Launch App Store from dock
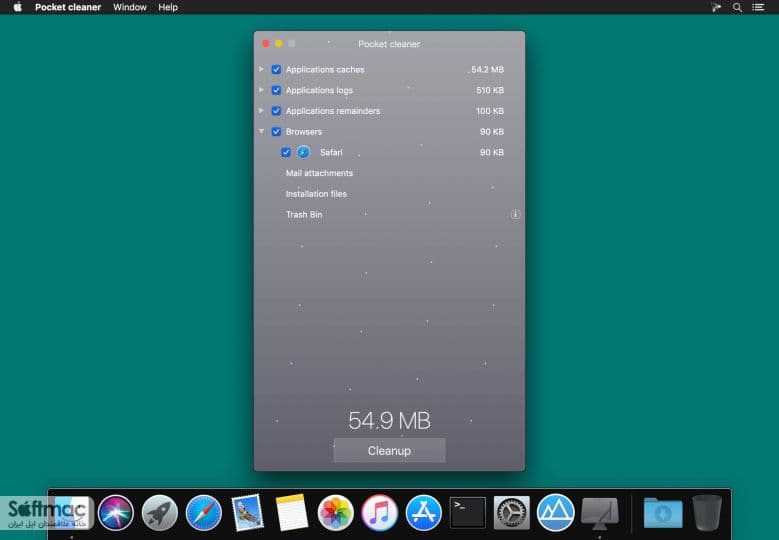Image resolution: width=779 pixels, height=540 pixels. (423, 513)
